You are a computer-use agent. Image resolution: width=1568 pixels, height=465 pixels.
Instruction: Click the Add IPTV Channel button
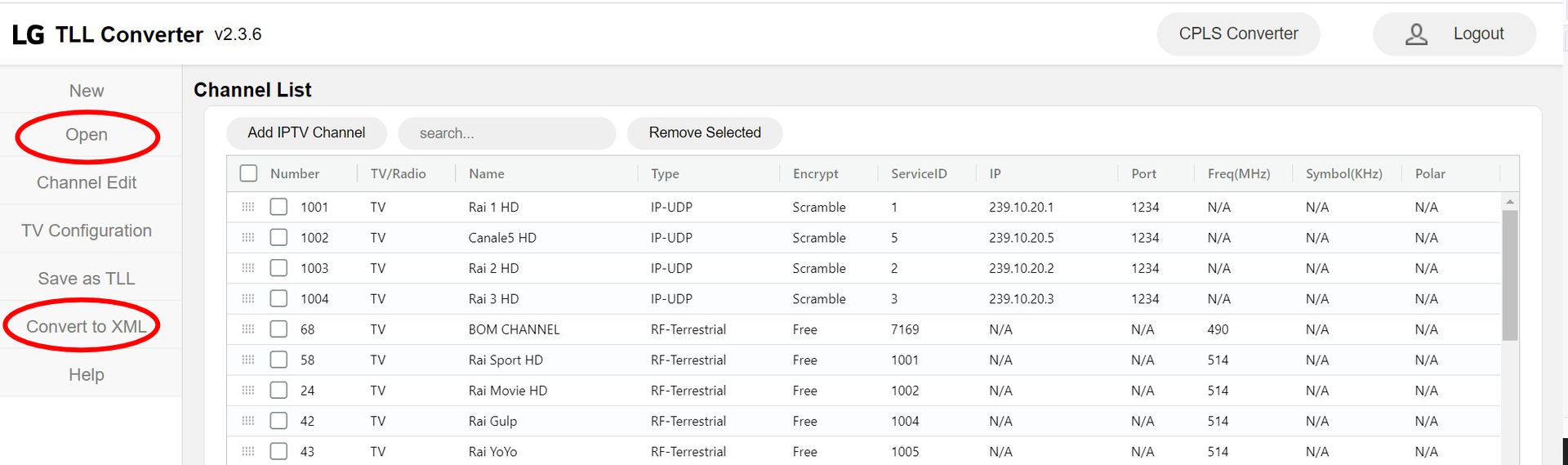(x=306, y=132)
